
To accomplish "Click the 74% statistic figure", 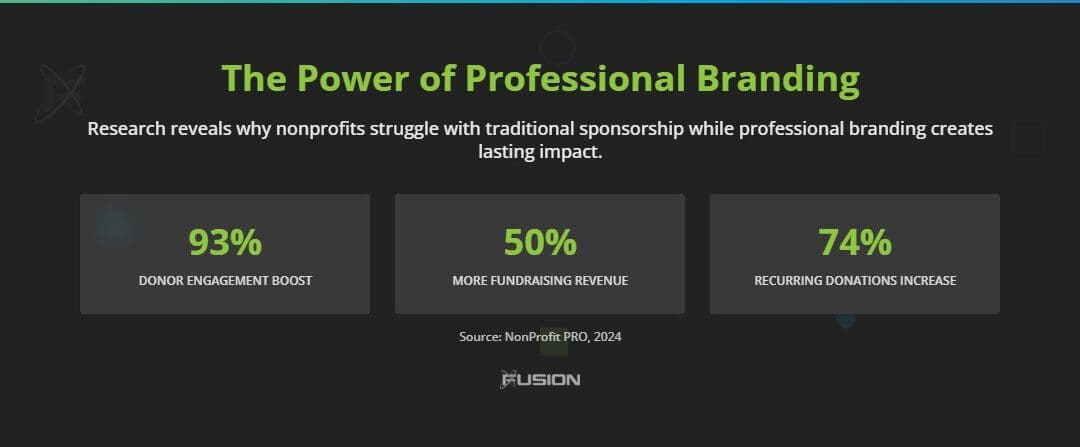I will [x=855, y=242].
